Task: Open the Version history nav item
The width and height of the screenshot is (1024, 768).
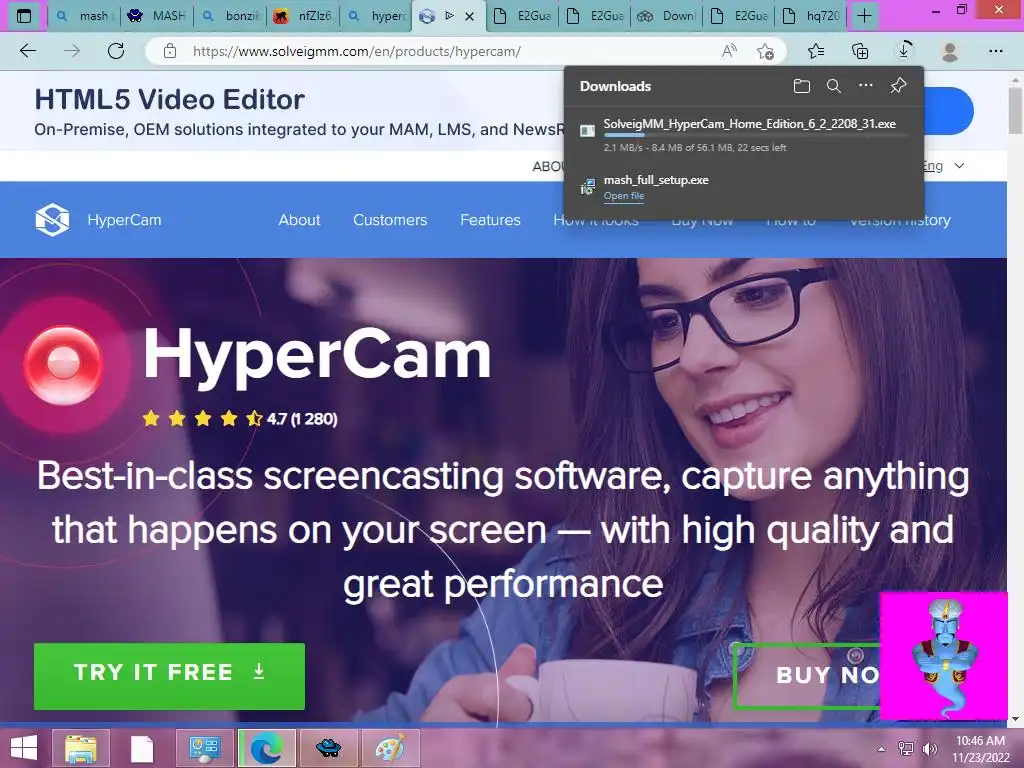Action: pos(900,221)
